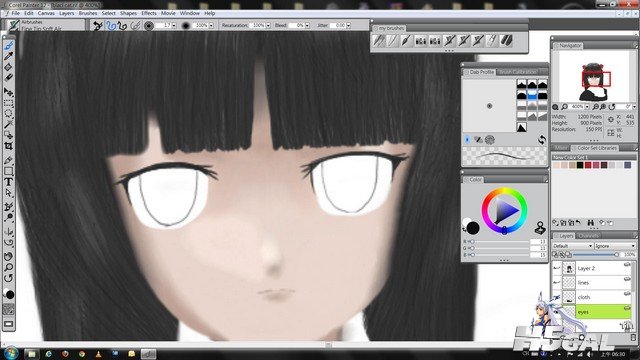The image size is (640, 360).
Task: Choose the Grabber hand tool
Action: point(9,257)
